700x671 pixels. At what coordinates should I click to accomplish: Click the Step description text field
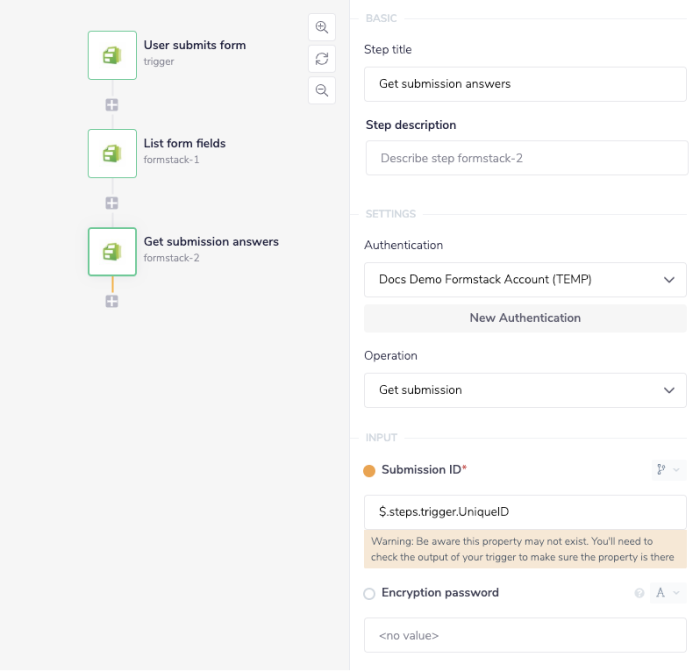pyautogui.click(x=526, y=158)
